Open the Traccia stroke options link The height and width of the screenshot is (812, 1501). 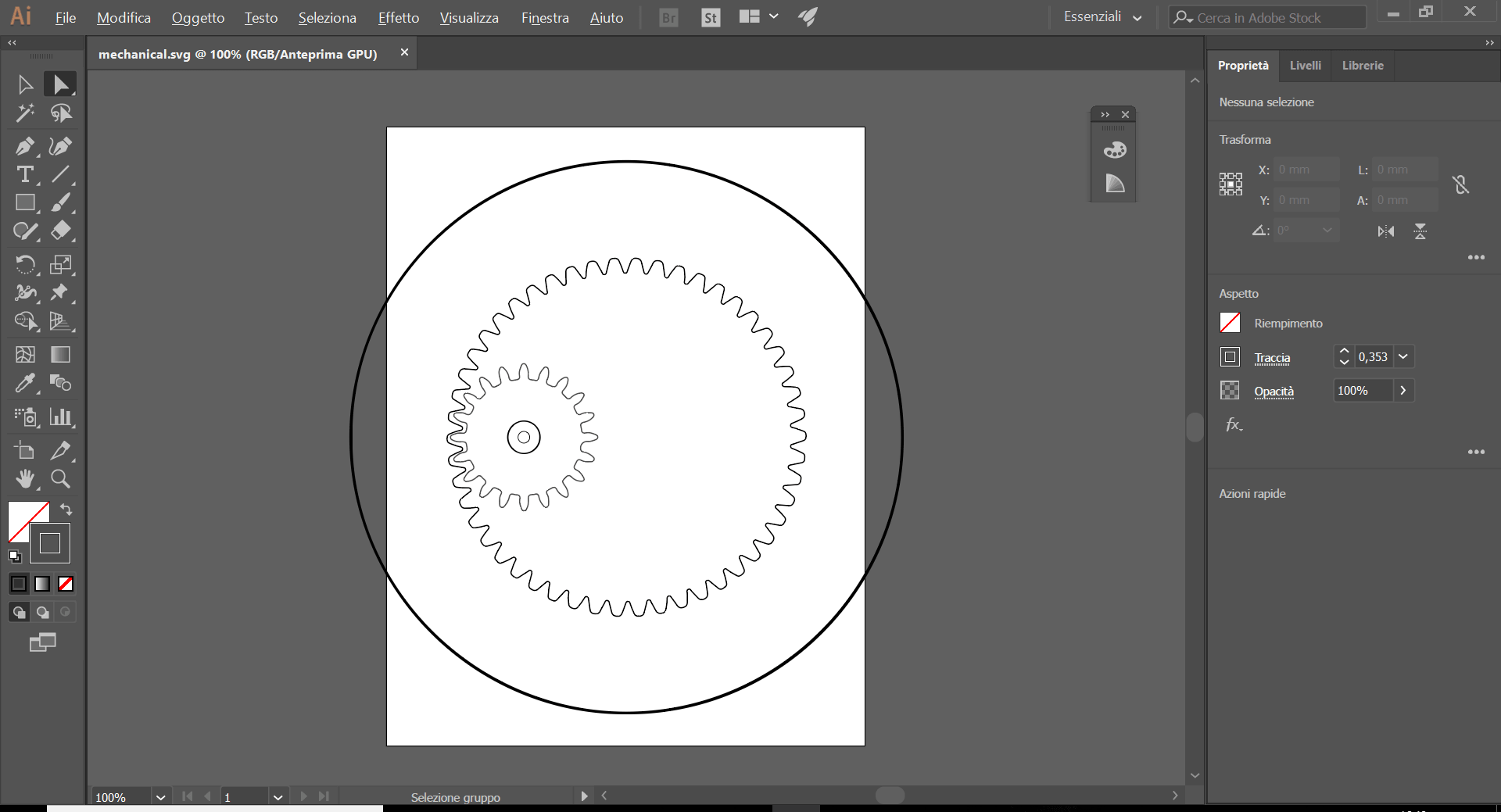pyautogui.click(x=1272, y=358)
